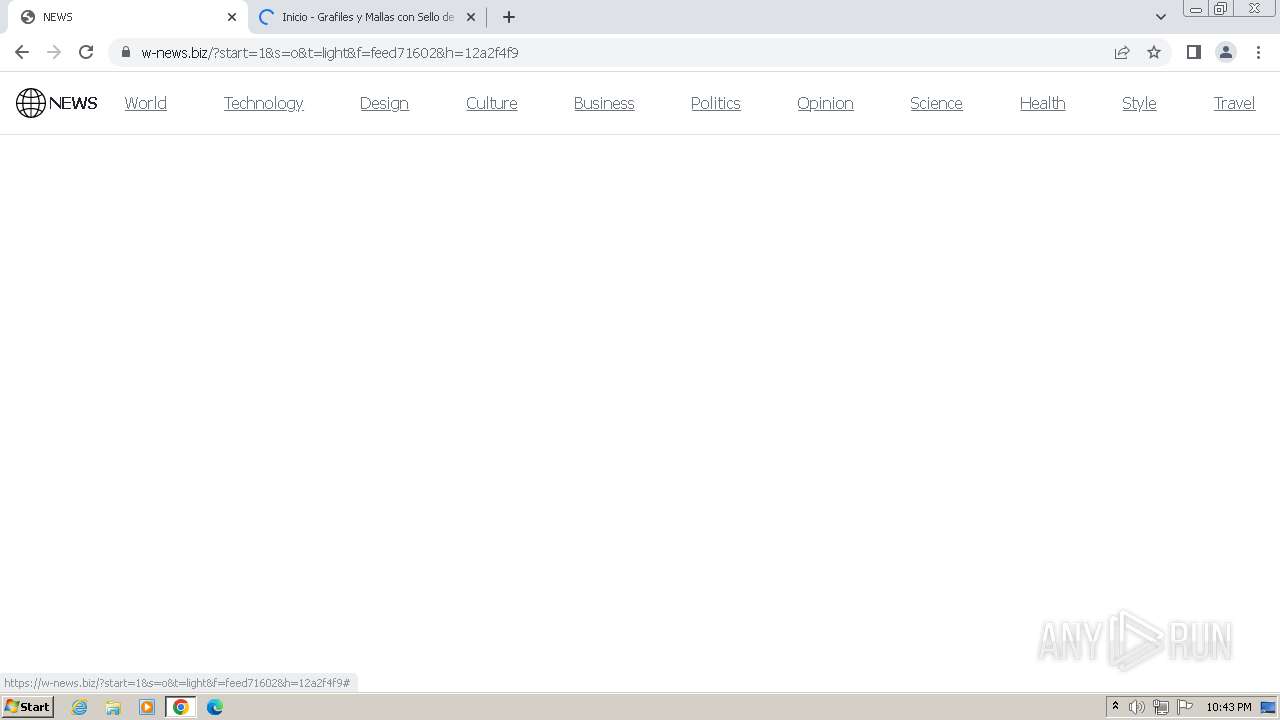The height and width of the screenshot is (720, 1280).
Task: Open Windows Media Player from the taskbar
Action: click(x=147, y=707)
